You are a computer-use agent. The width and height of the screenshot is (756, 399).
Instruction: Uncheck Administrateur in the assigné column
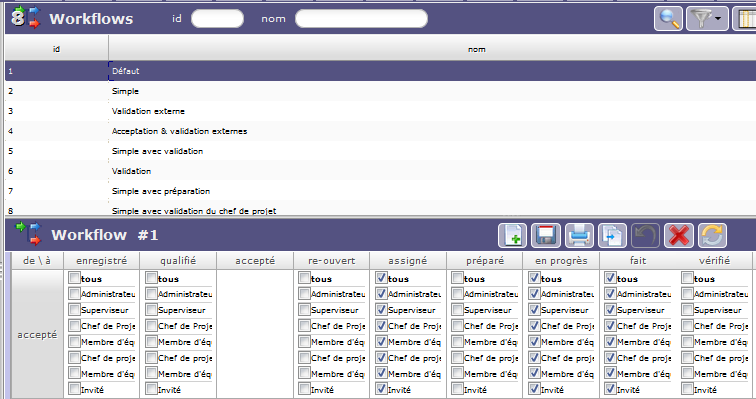click(381, 293)
